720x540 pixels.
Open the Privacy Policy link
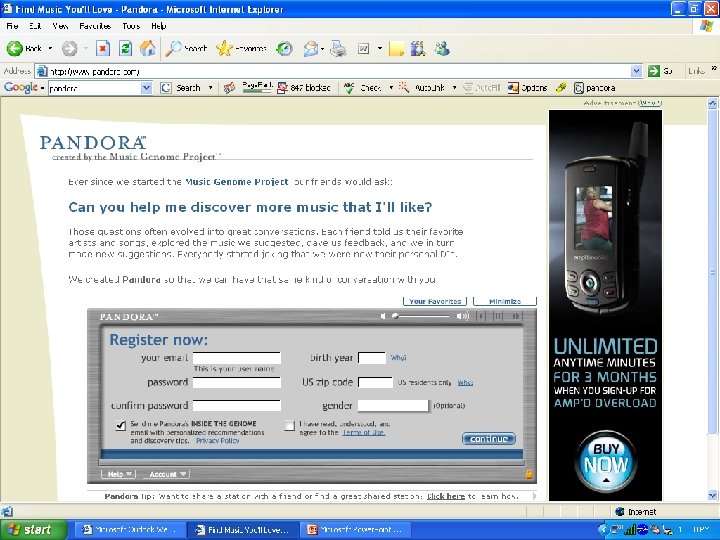217,440
